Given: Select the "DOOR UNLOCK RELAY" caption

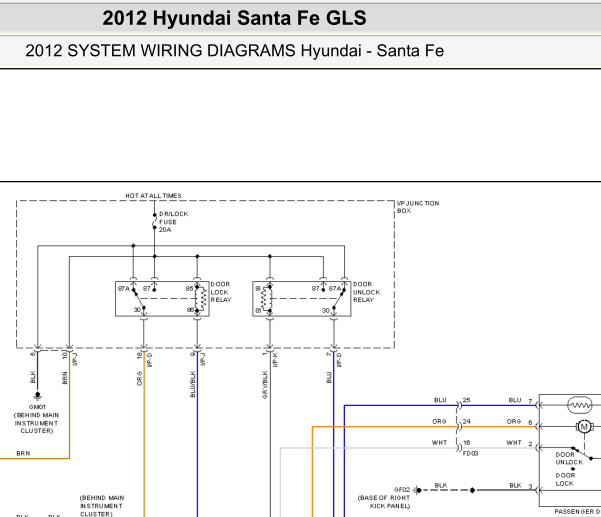Looking at the screenshot, I should (366, 292).
